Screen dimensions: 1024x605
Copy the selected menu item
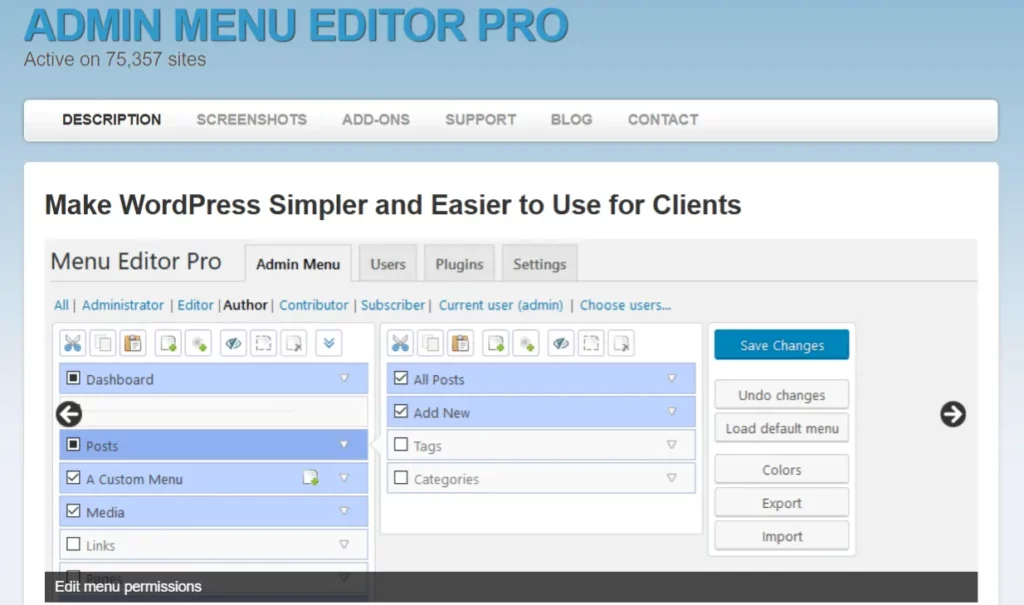102,343
